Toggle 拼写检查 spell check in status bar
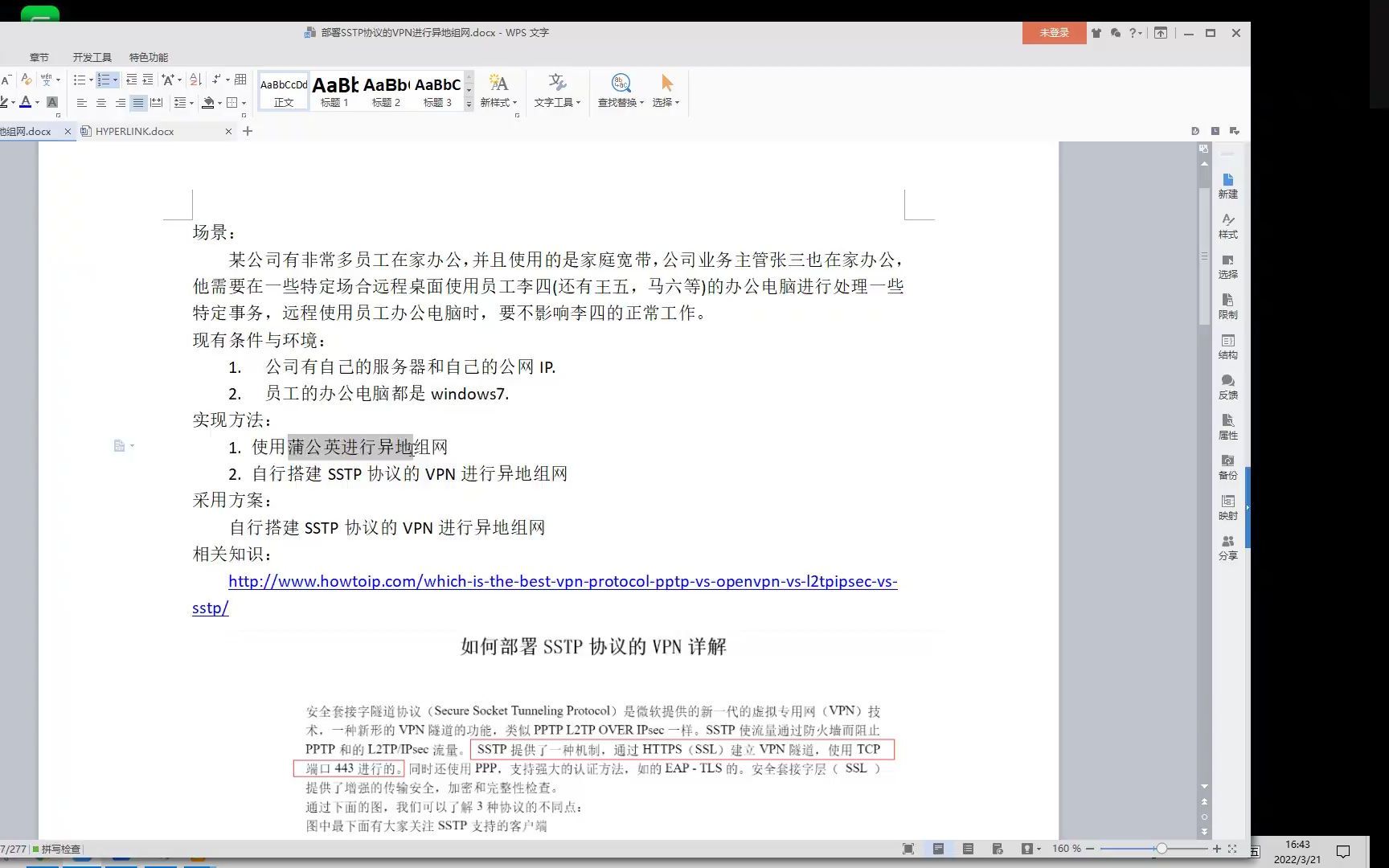 56,849
